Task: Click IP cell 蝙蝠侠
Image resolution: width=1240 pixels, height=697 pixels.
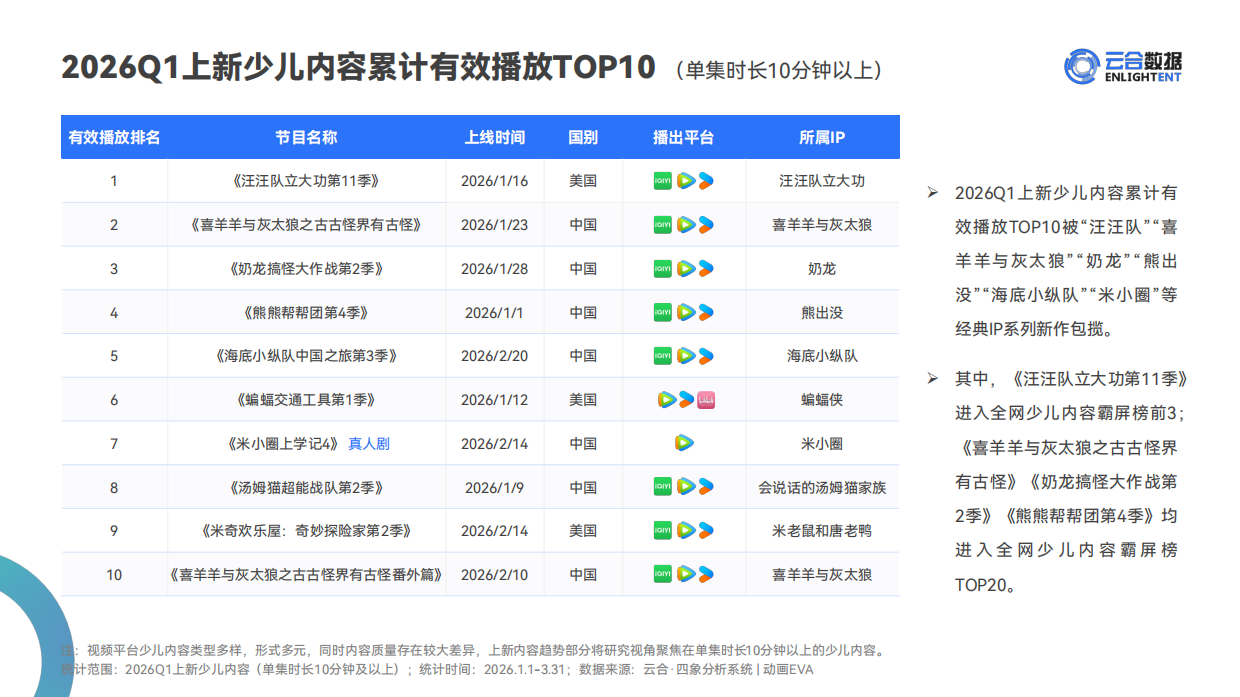Action: (x=822, y=400)
